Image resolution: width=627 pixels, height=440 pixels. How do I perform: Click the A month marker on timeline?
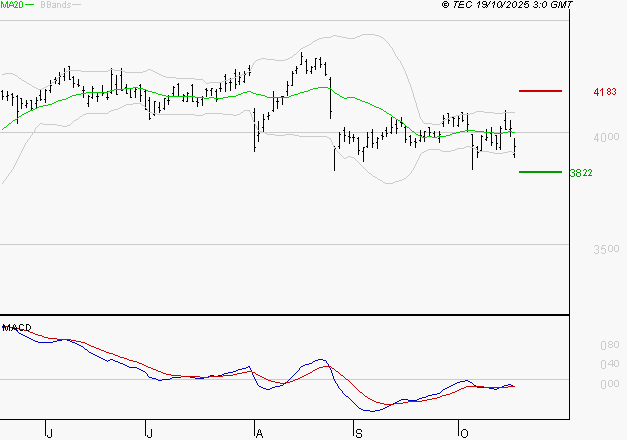(x=259, y=434)
